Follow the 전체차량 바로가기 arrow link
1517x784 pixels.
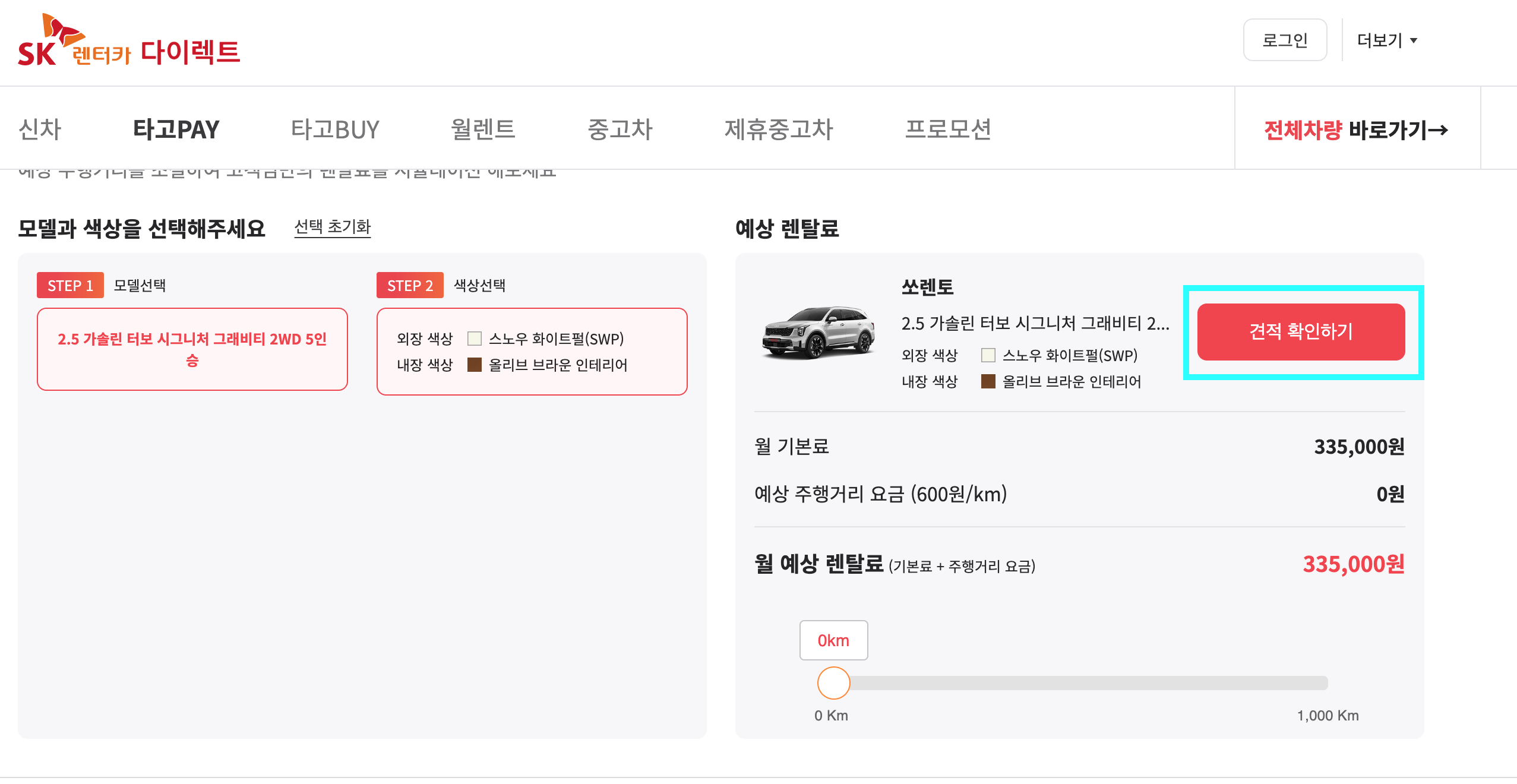click(1356, 129)
